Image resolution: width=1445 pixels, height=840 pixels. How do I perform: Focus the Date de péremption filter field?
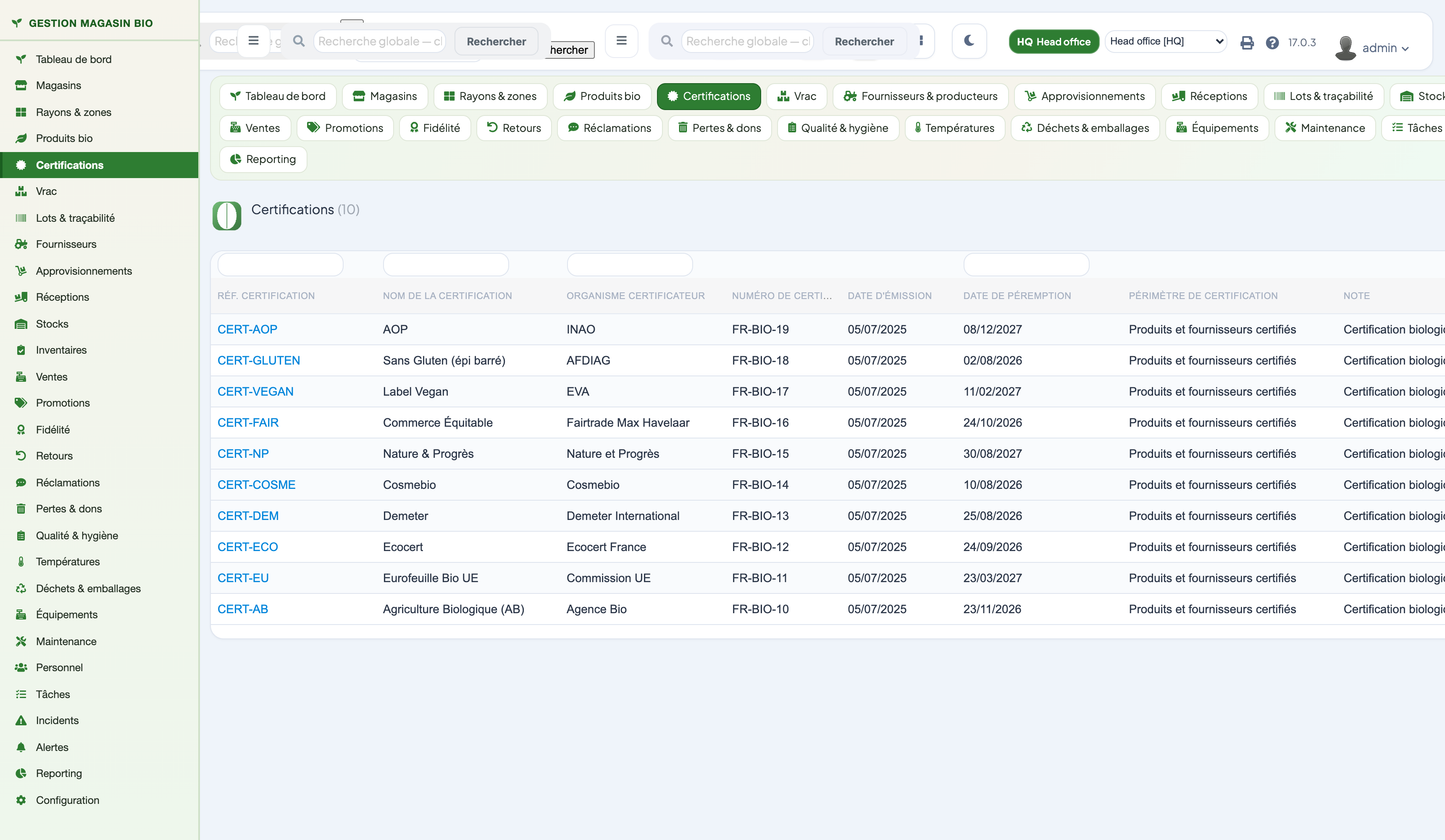[1026, 265]
